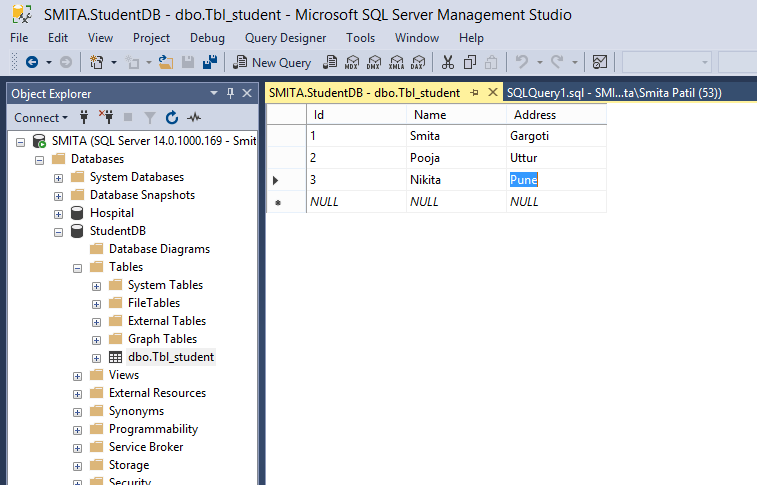Select the Programmability folder
Image resolution: width=757 pixels, height=485 pixels.
pyautogui.click(x=154, y=429)
